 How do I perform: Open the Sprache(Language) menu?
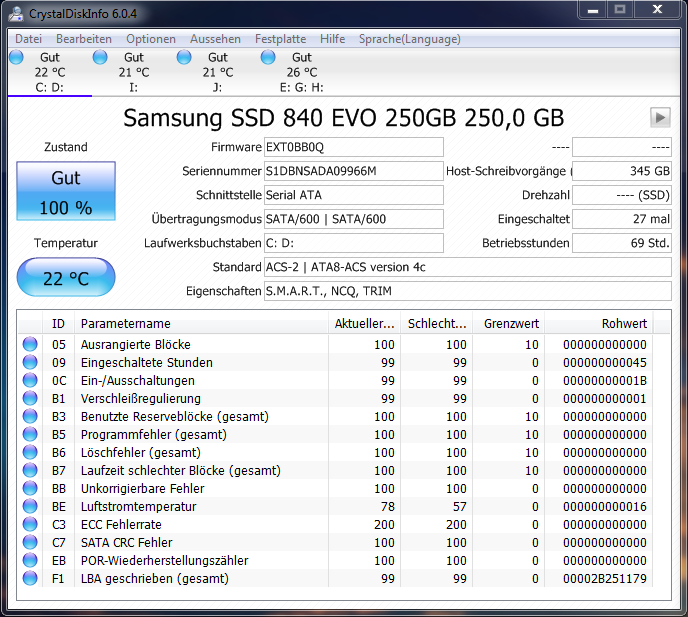(x=410, y=39)
